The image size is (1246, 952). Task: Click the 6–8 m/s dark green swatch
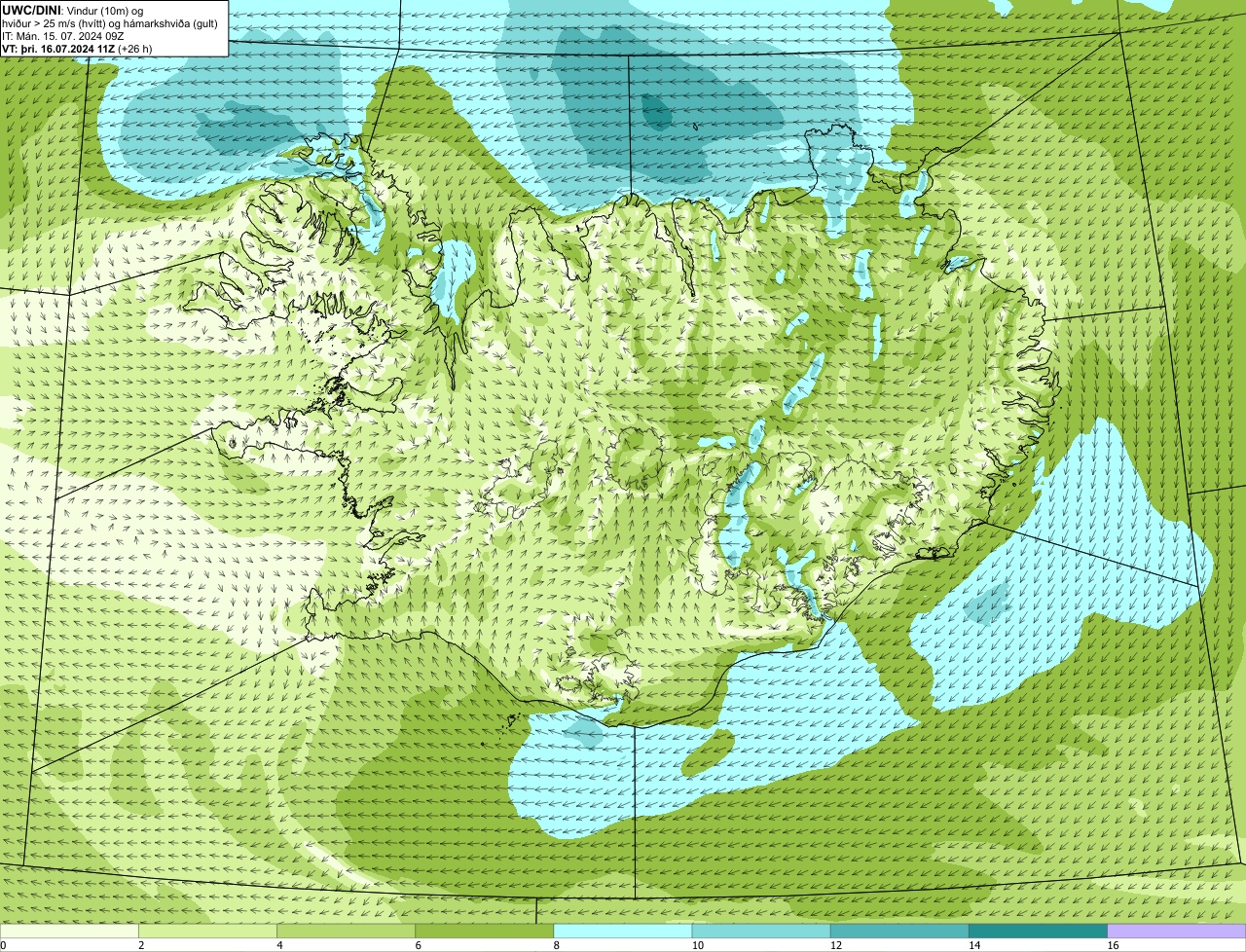tap(485, 932)
